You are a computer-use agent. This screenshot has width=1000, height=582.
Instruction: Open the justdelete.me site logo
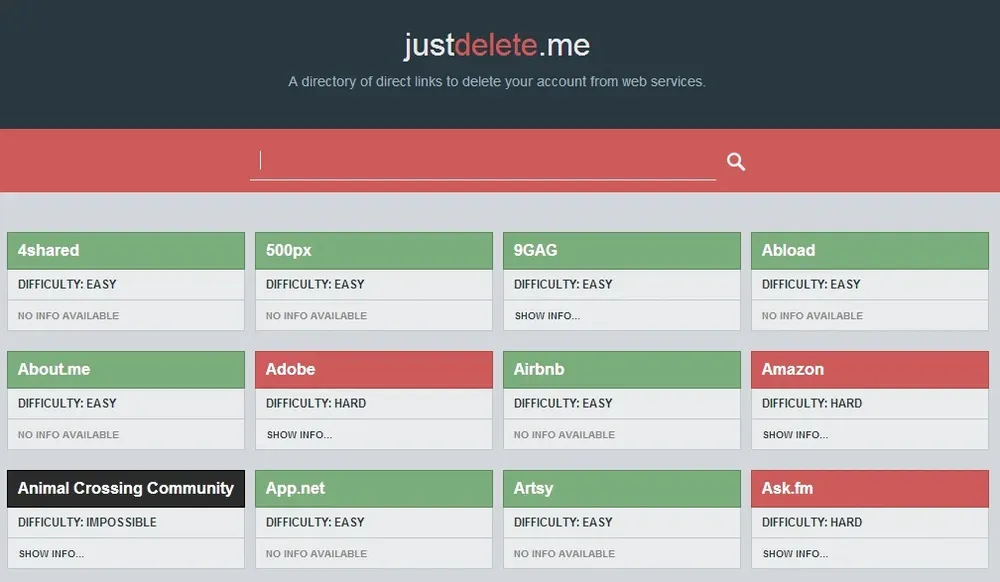click(x=497, y=45)
